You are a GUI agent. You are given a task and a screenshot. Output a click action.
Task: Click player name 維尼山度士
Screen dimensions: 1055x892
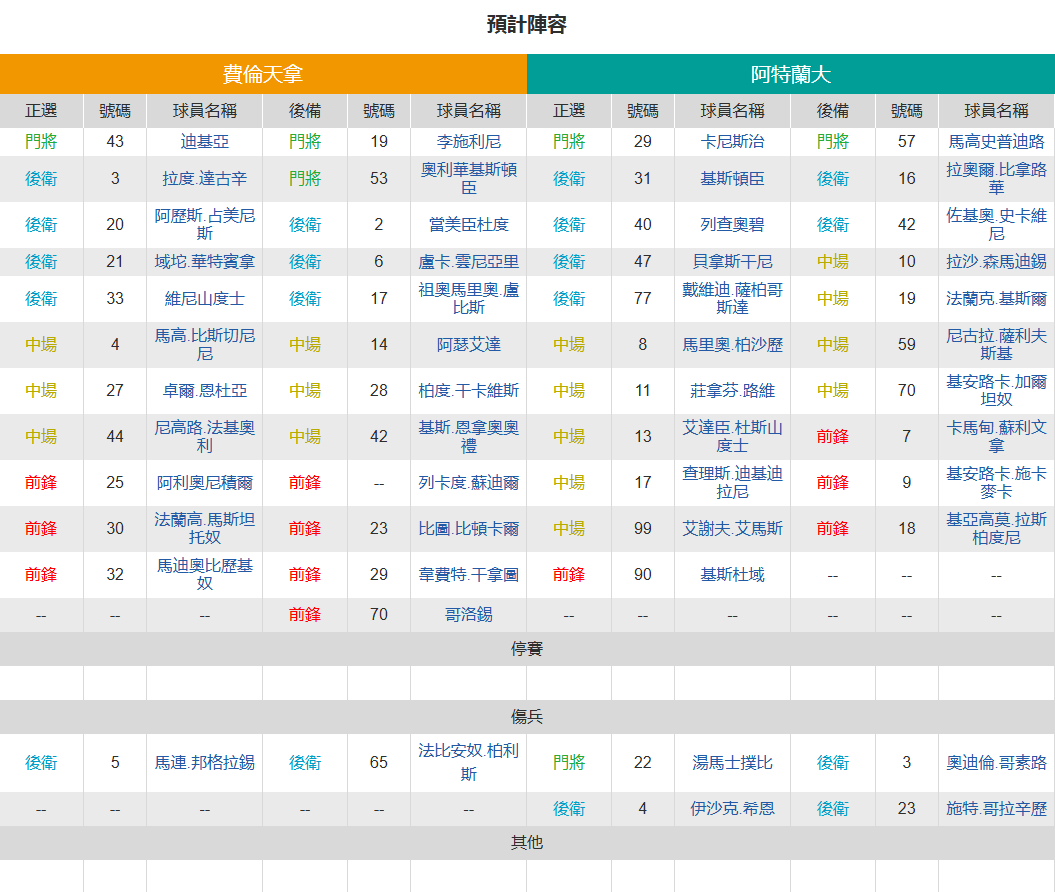click(x=205, y=299)
